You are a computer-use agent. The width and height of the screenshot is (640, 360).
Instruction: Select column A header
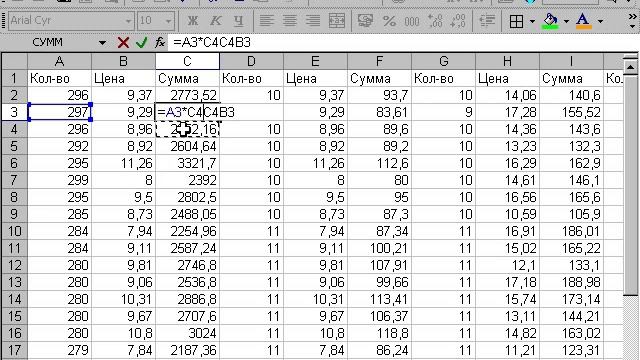pos(59,61)
